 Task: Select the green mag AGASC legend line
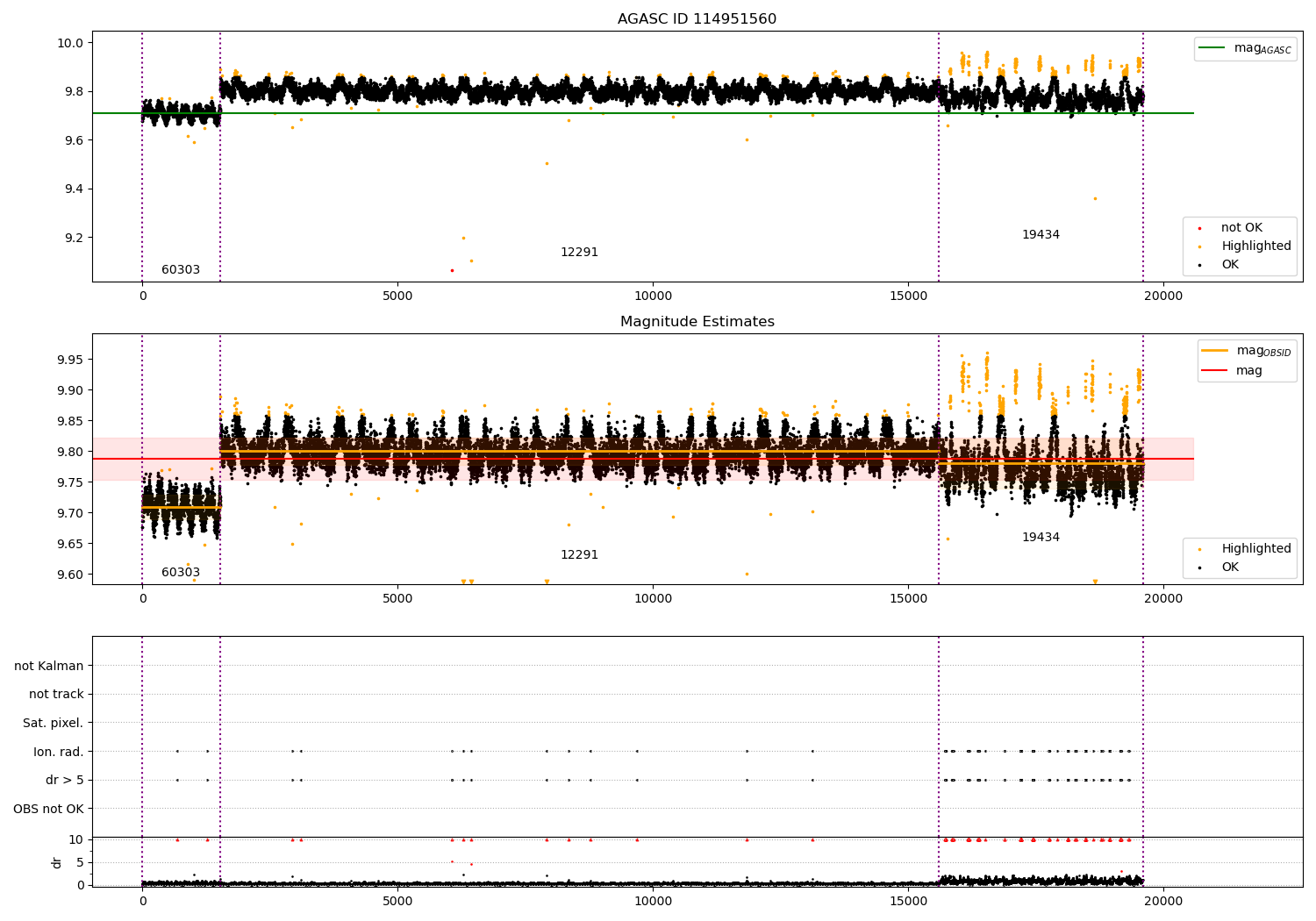pyautogui.click(x=1212, y=48)
